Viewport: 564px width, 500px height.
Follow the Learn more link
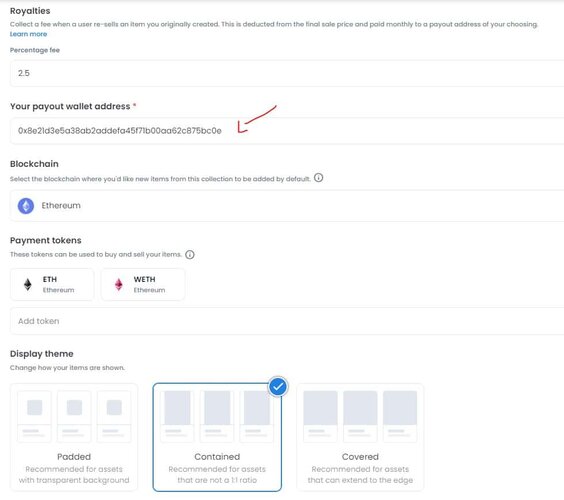click(x=28, y=34)
